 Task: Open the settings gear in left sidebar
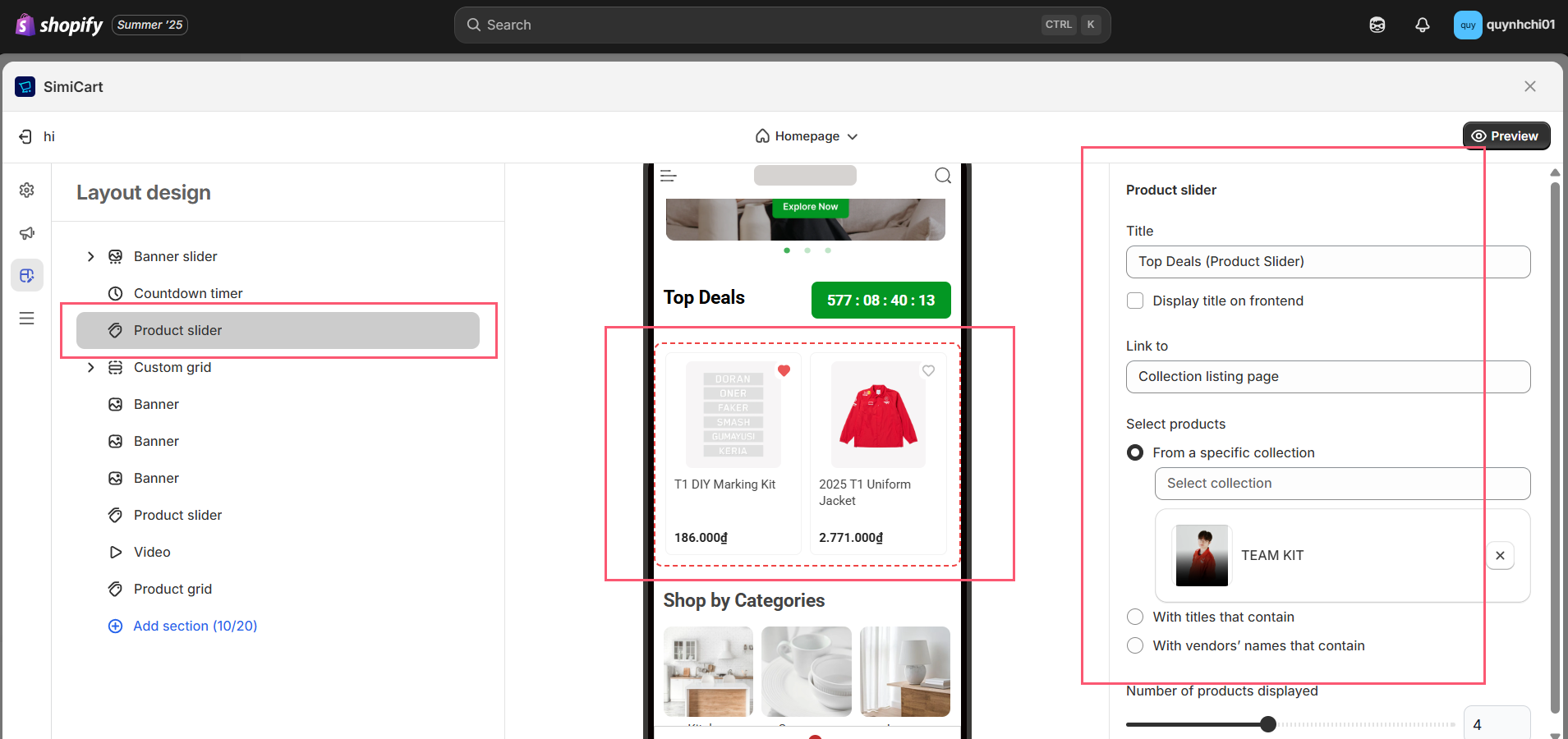[x=27, y=190]
